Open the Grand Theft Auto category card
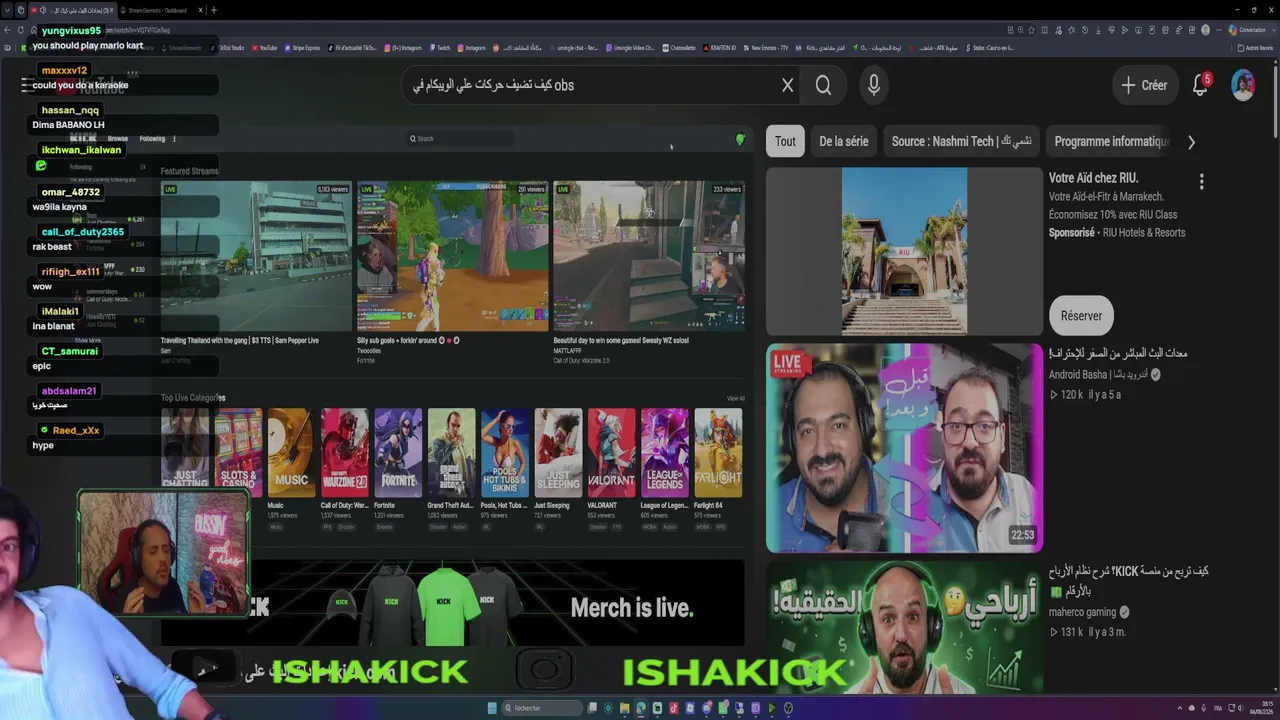Screen dimensions: 1280x720 point(451,453)
